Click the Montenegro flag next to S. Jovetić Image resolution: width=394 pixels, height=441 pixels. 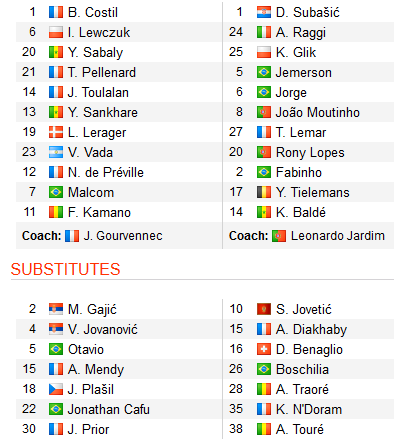click(264, 309)
